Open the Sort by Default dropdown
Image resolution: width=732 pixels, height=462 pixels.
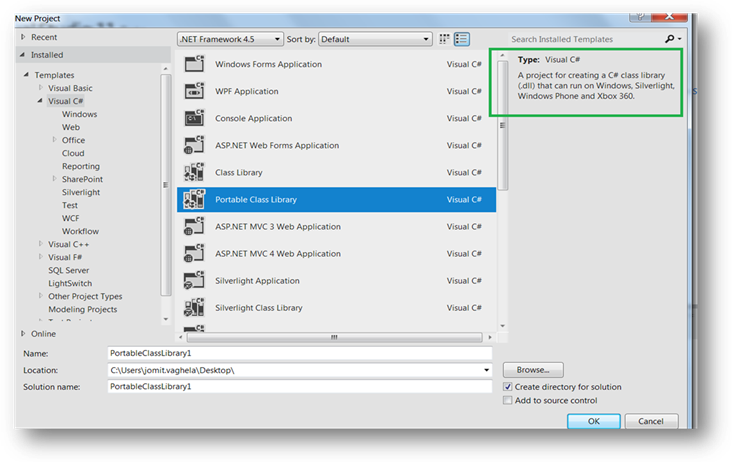[375, 39]
